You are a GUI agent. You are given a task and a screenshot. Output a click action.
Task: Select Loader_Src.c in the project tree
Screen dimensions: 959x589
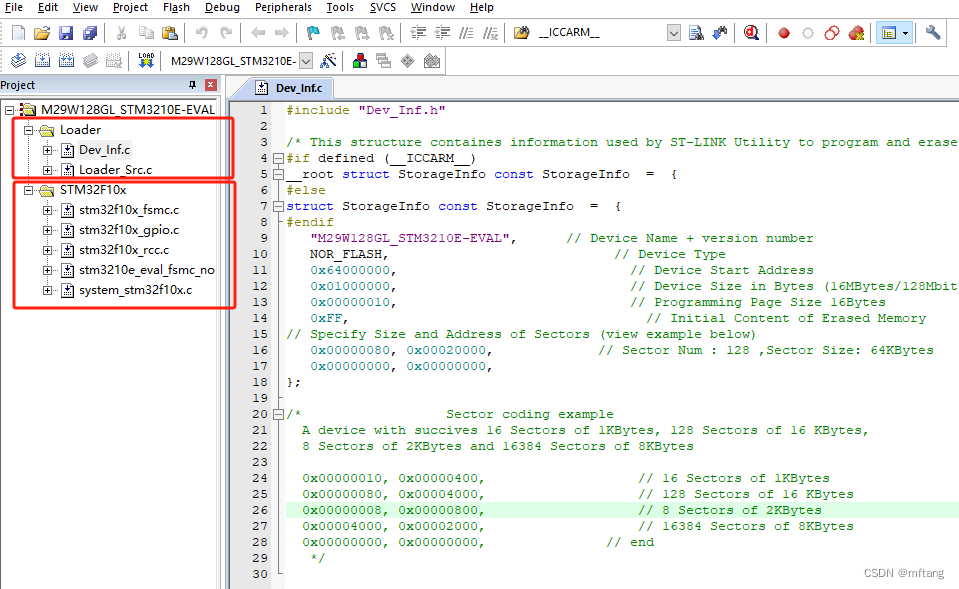click(x=115, y=170)
